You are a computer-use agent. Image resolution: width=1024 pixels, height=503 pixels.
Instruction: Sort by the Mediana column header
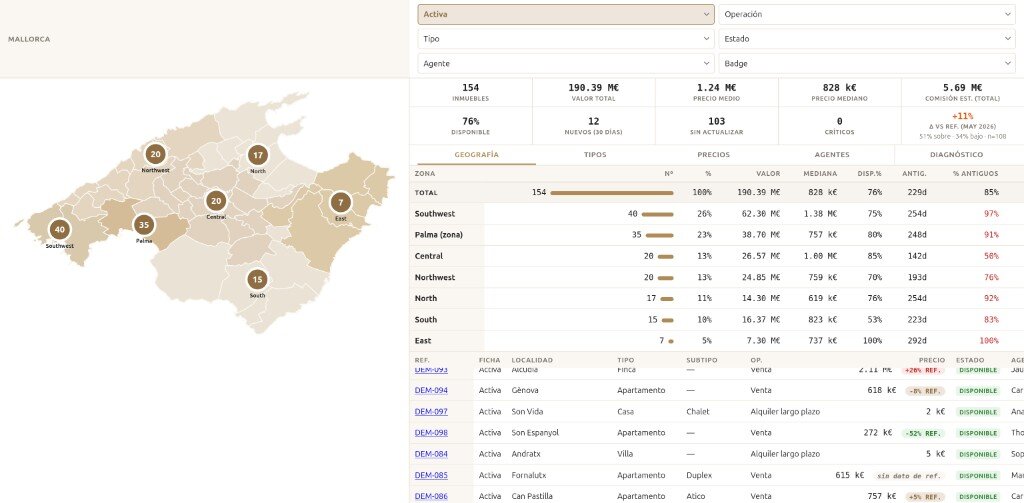coord(821,174)
